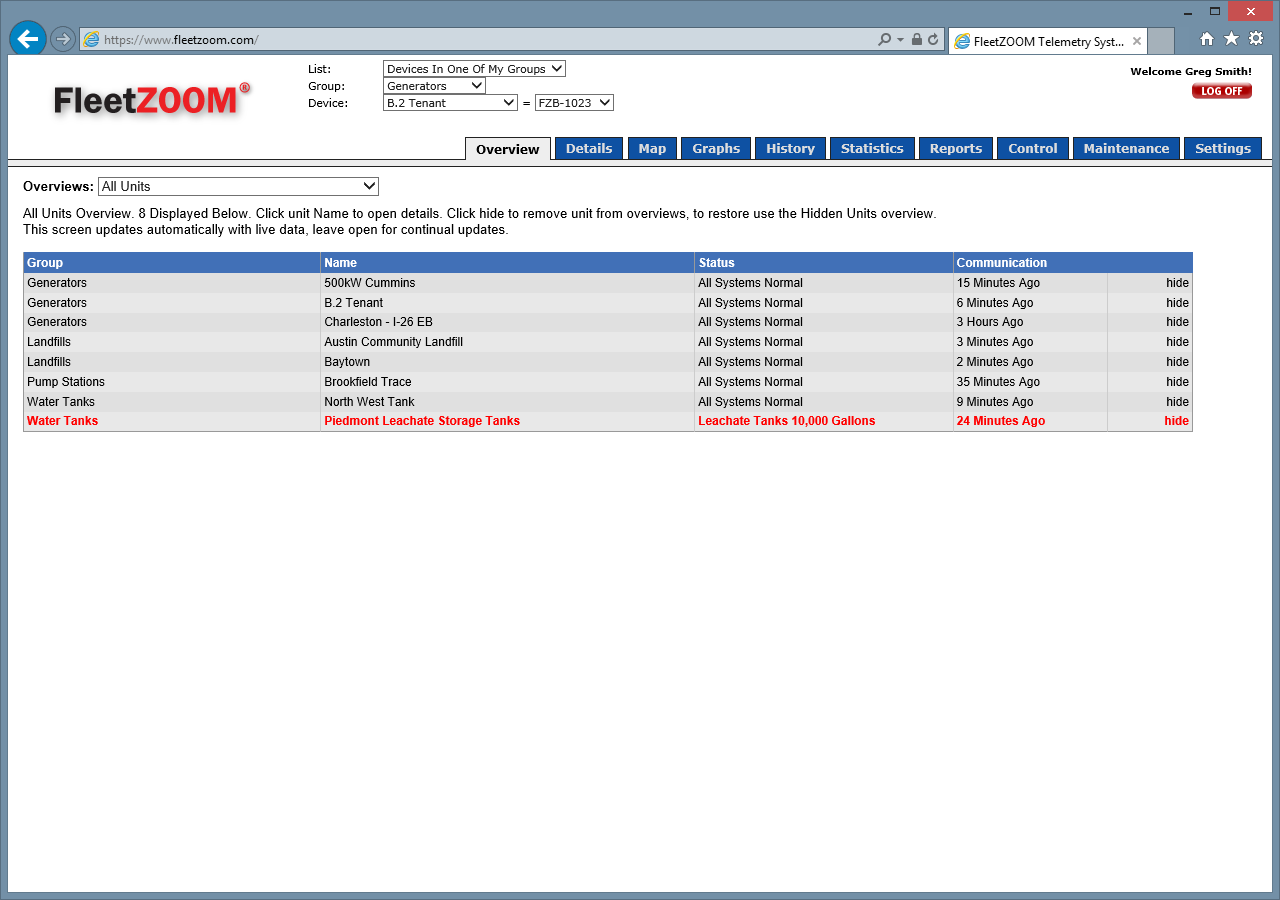1280x900 pixels.
Task: Click the Name column header
Action: coord(507,263)
